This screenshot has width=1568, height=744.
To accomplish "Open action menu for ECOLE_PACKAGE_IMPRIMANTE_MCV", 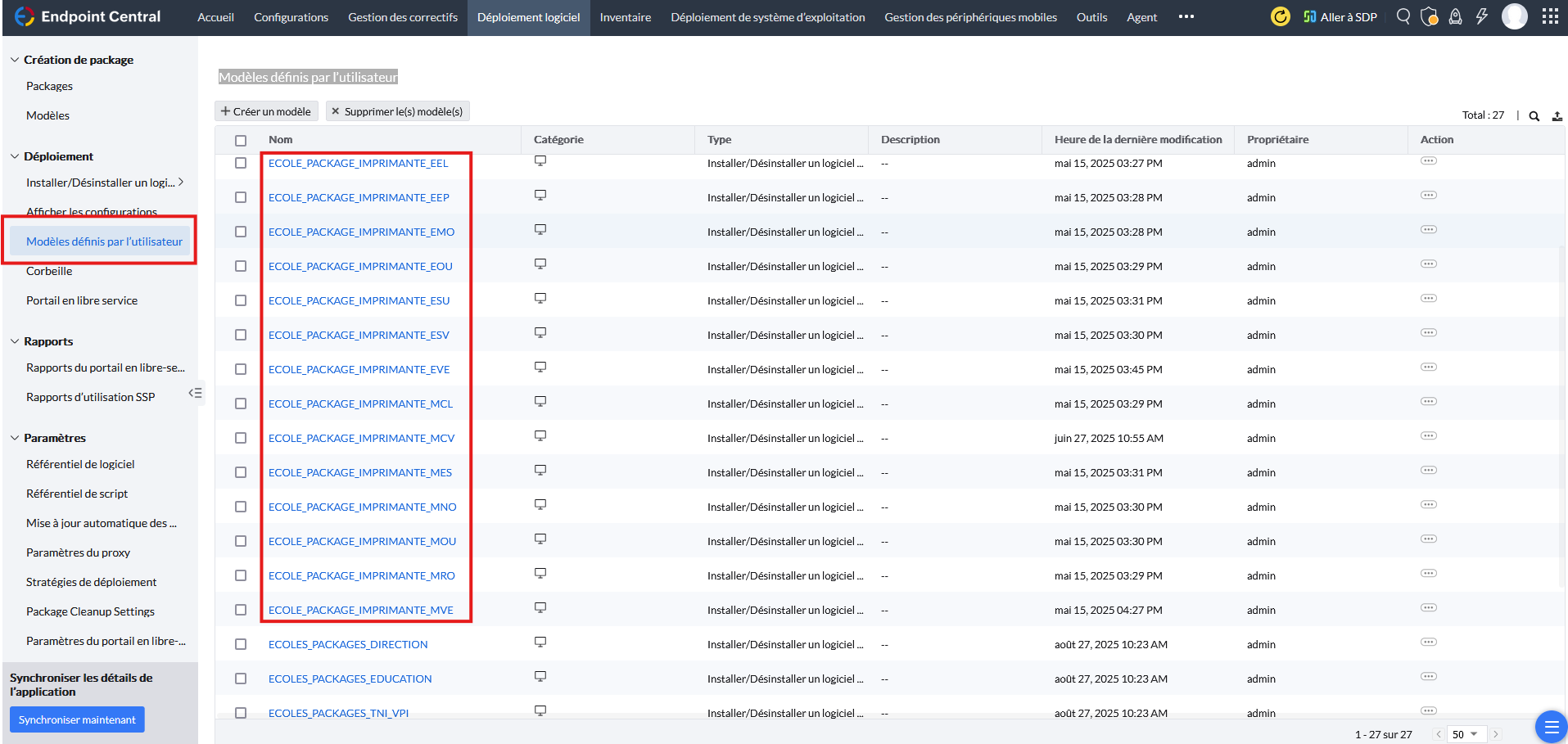I will tap(1429, 435).
